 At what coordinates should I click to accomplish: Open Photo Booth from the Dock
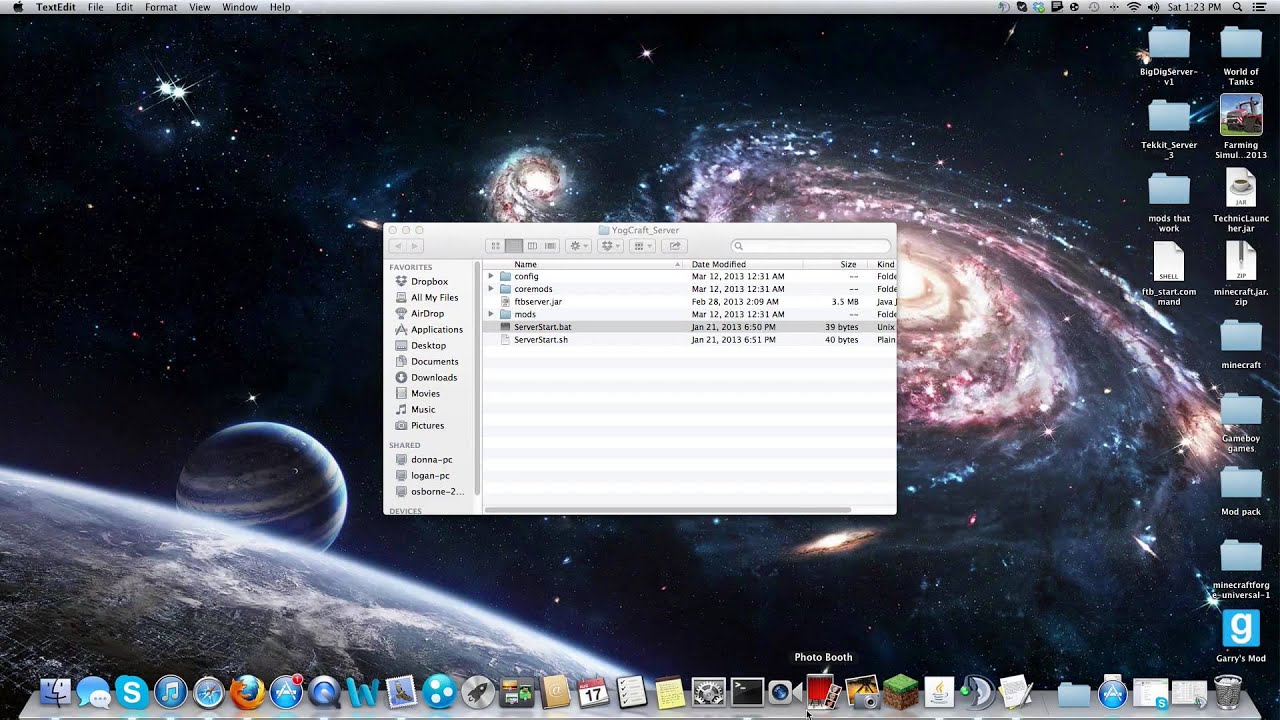(821, 692)
